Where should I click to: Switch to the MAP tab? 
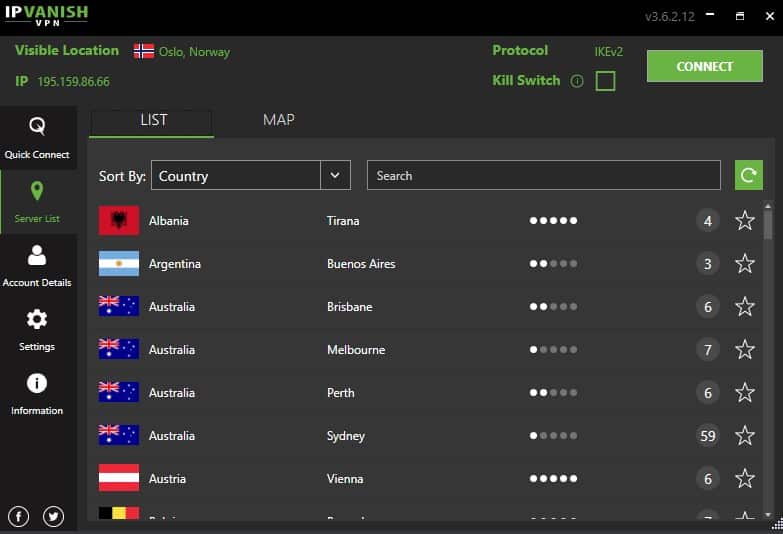click(279, 120)
